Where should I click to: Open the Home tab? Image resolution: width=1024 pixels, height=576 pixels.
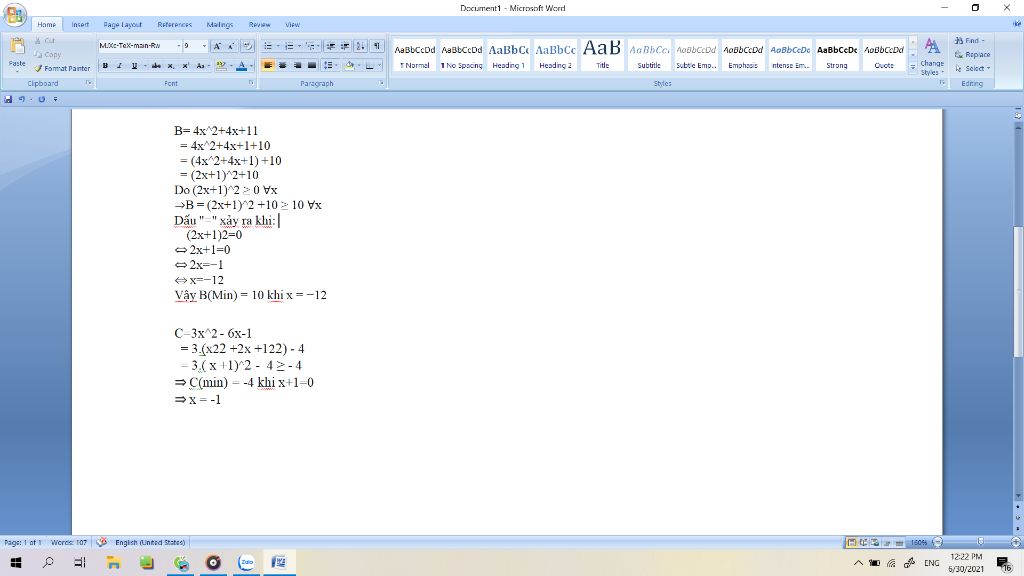[x=46, y=24]
